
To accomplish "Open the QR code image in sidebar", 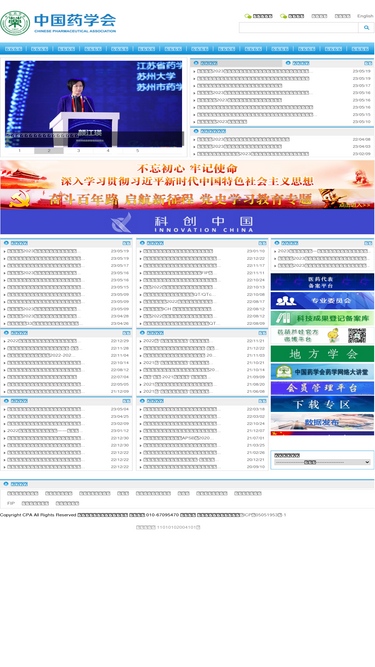I will pos(357,336).
